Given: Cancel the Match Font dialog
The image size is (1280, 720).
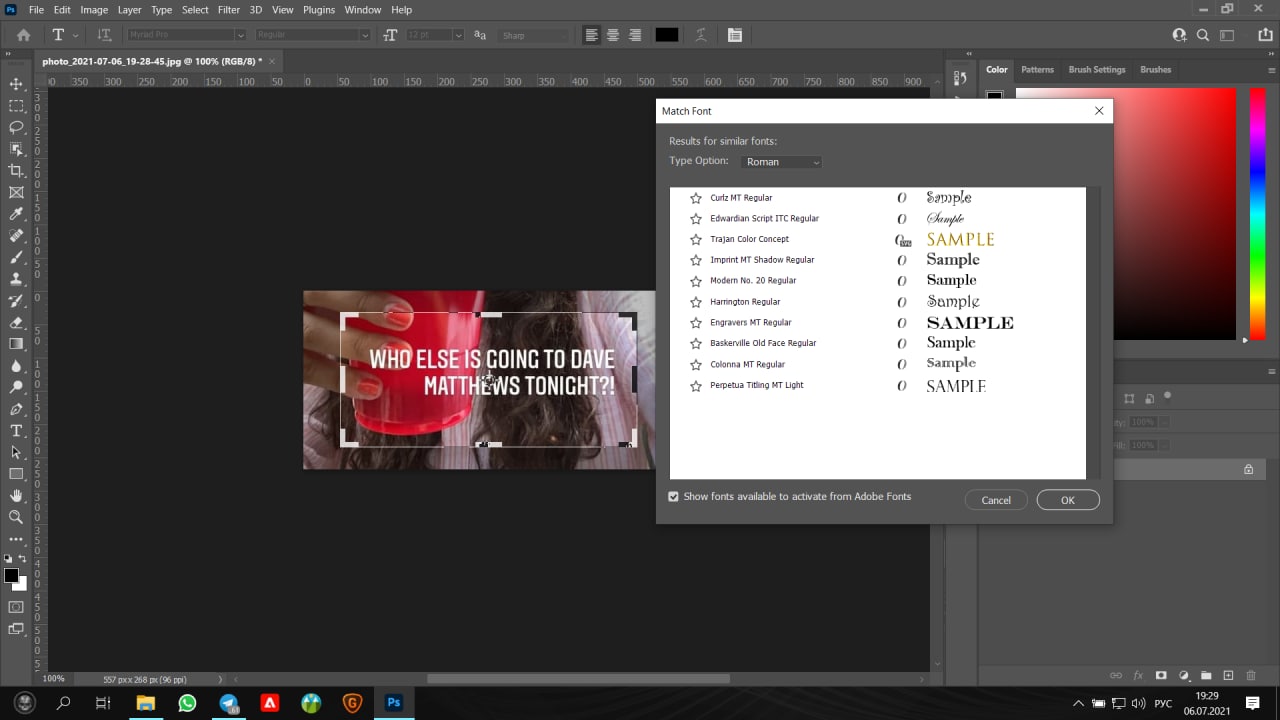Looking at the screenshot, I should [995, 500].
